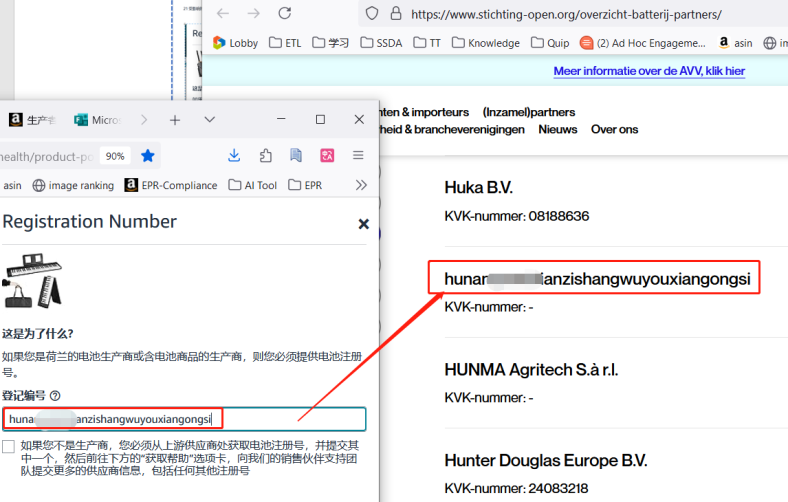The height and width of the screenshot is (502, 788).
Task: Reset the 90% zoom level indicator
Action: [115, 156]
